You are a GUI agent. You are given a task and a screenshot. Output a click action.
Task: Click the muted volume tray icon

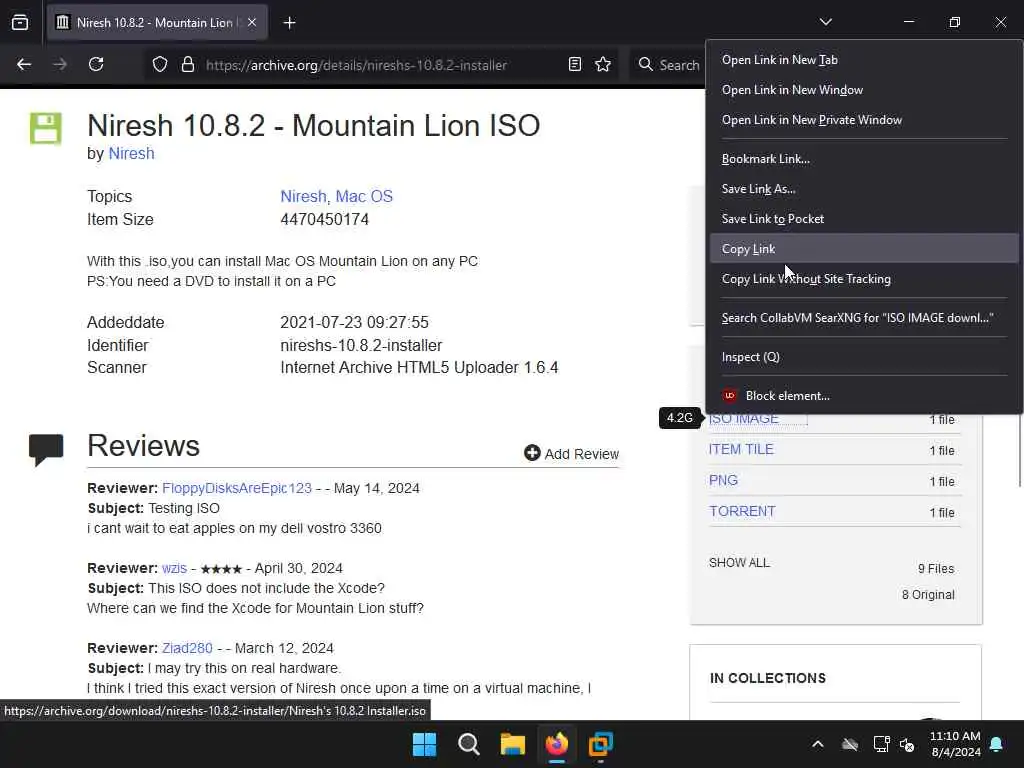coord(906,744)
